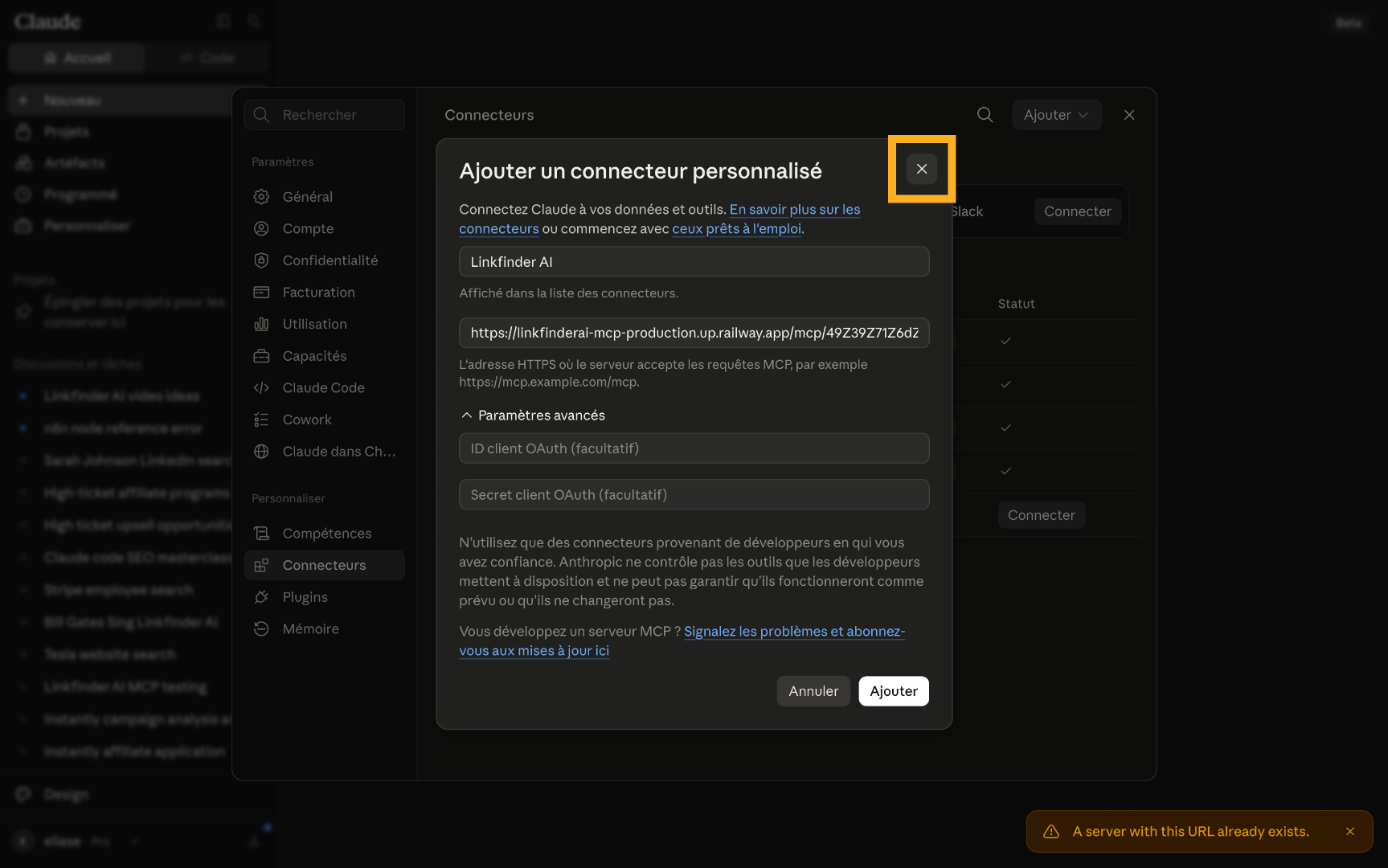Open Claude Code settings
This screenshot has width=1388, height=868.
click(325, 387)
